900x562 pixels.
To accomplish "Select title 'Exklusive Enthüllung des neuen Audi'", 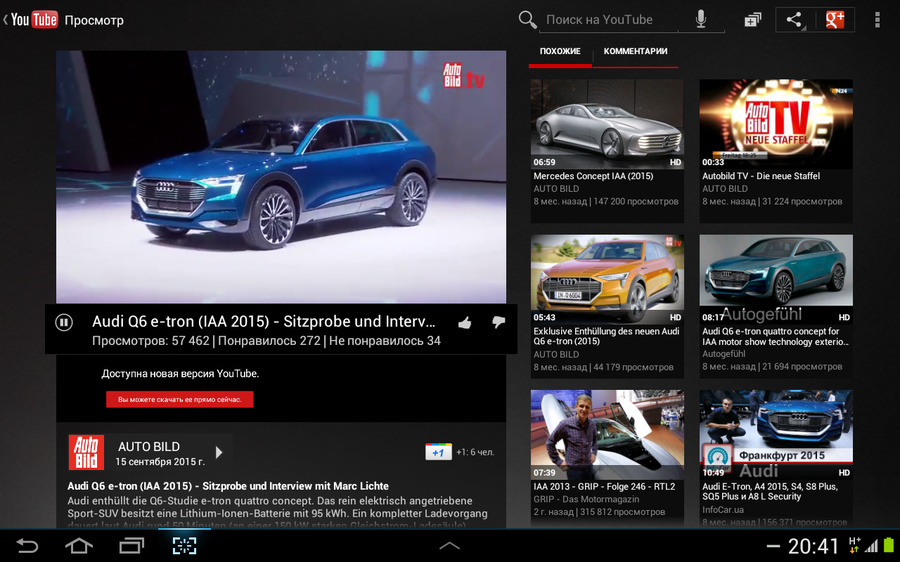I will click(x=606, y=331).
